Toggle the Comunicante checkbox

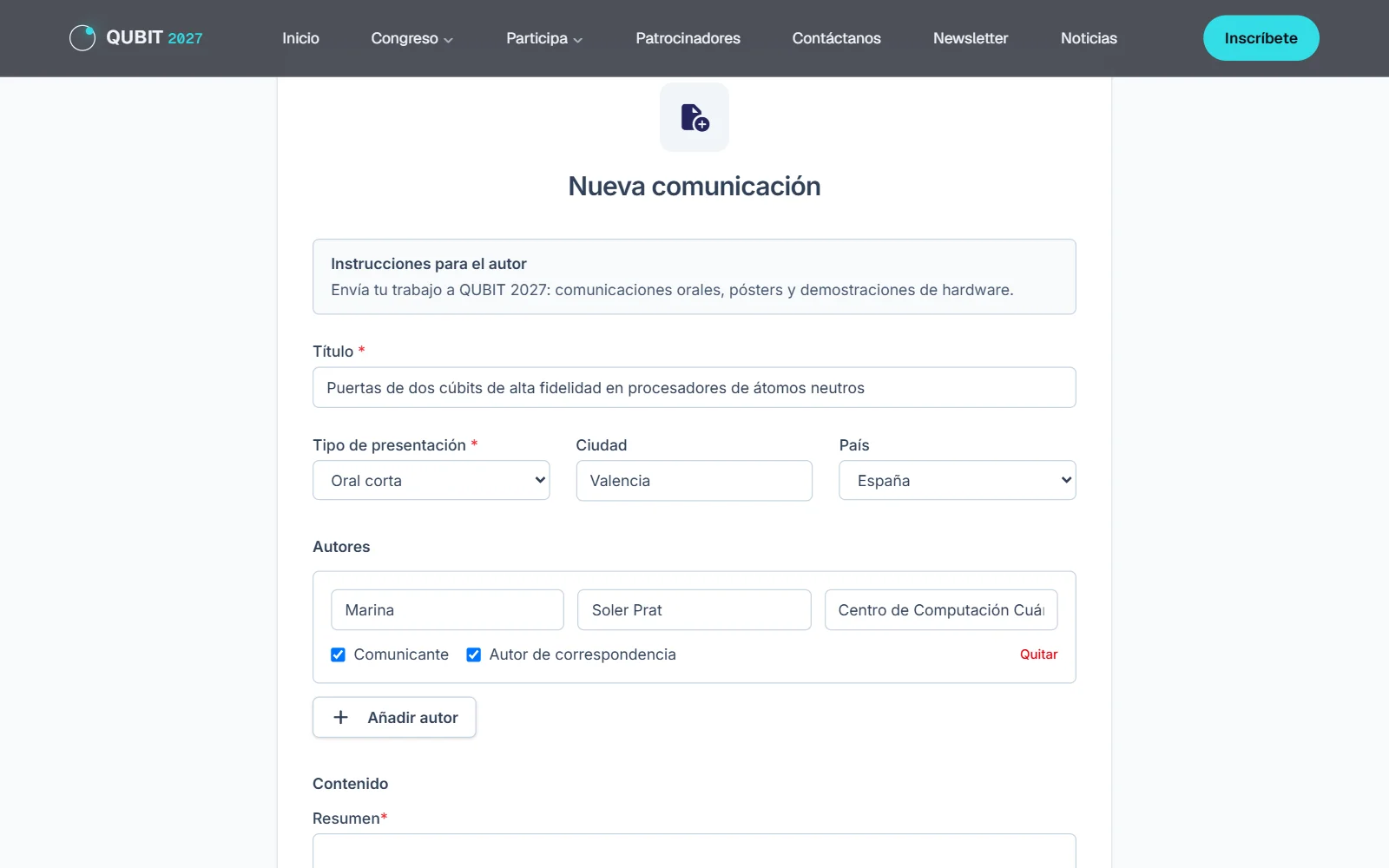tap(338, 654)
